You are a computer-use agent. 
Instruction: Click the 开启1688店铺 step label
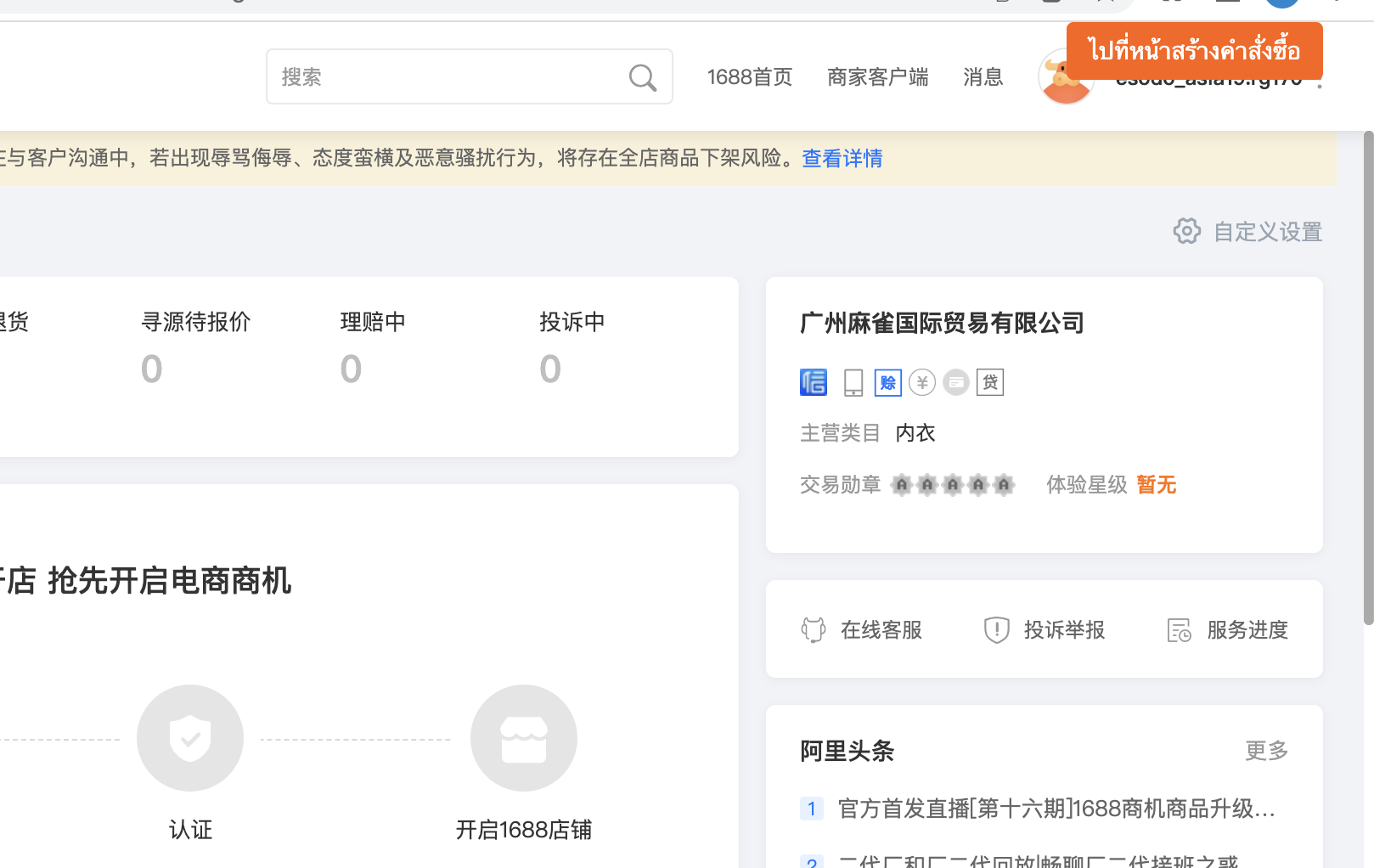(x=524, y=830)
